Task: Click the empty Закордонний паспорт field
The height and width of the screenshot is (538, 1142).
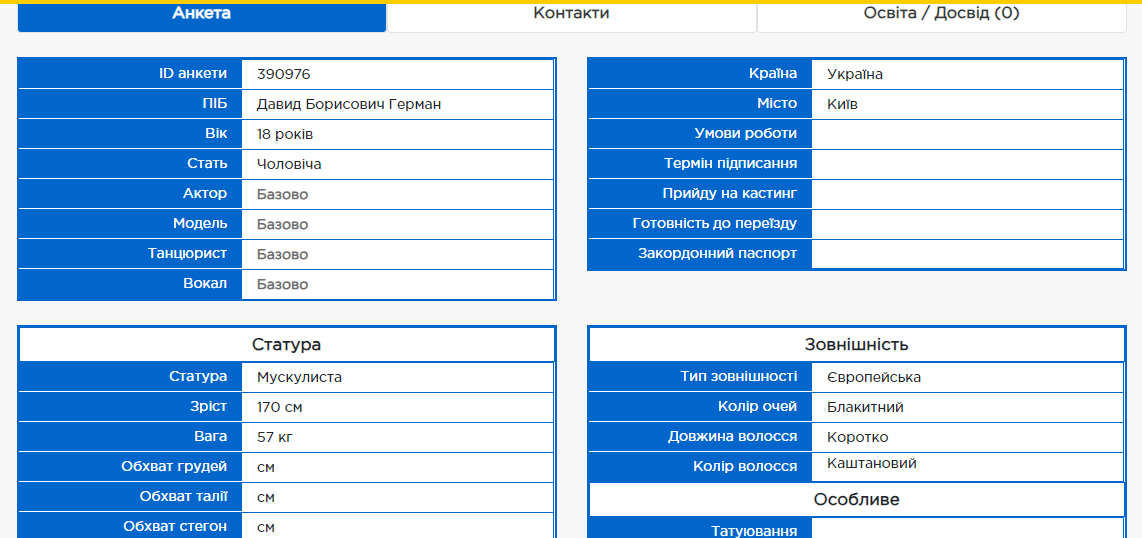Action: click(967, 254)
